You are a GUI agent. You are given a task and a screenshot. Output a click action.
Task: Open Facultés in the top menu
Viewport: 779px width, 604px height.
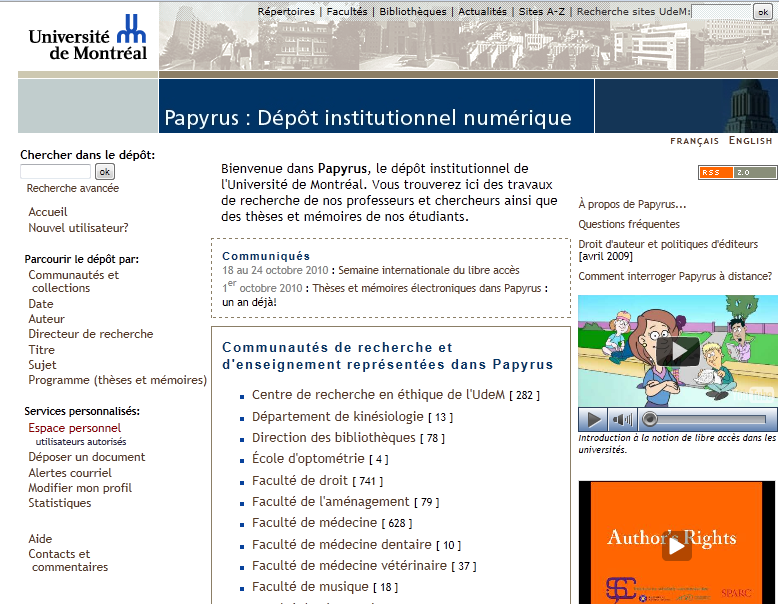pyautogui.click(x=347, y=11)
